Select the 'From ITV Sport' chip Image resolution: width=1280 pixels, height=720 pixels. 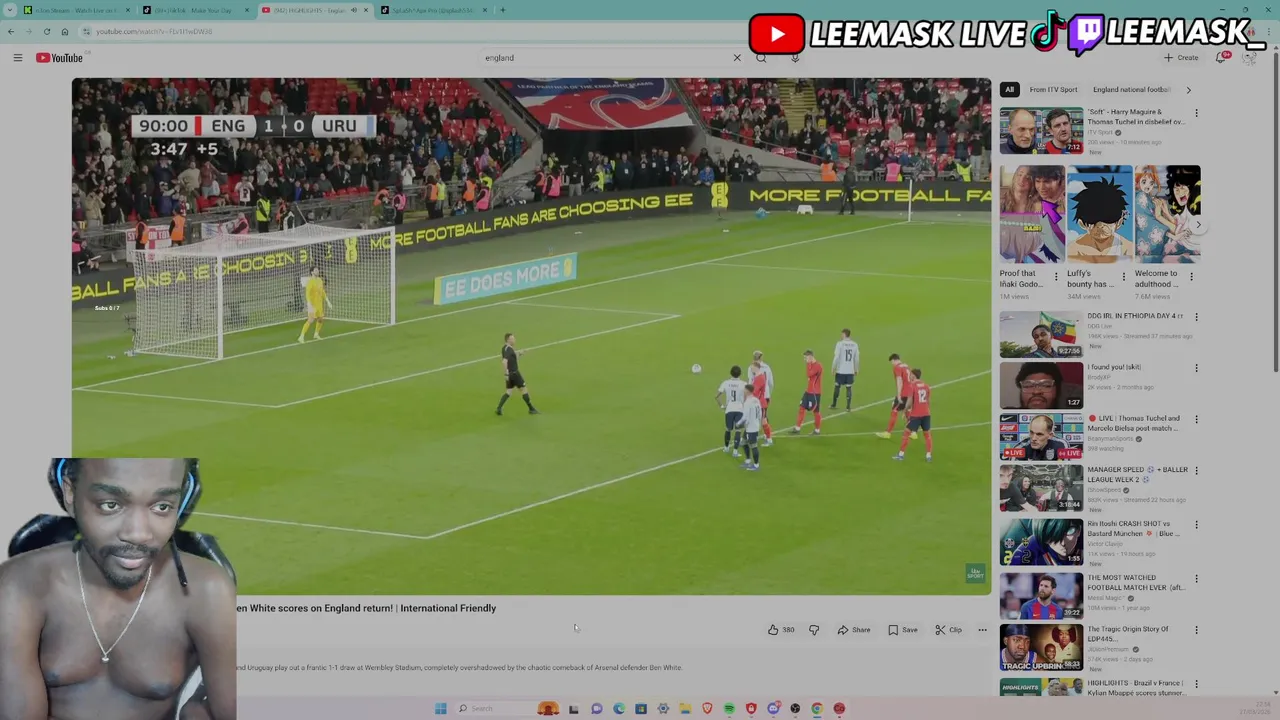tap(1053, 90)
